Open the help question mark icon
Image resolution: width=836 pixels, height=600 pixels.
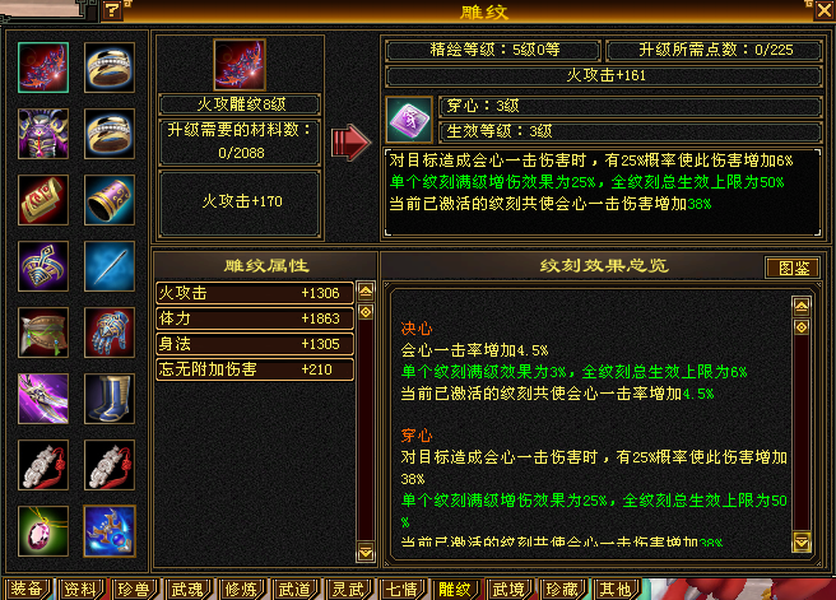click(x=112, y=10)
